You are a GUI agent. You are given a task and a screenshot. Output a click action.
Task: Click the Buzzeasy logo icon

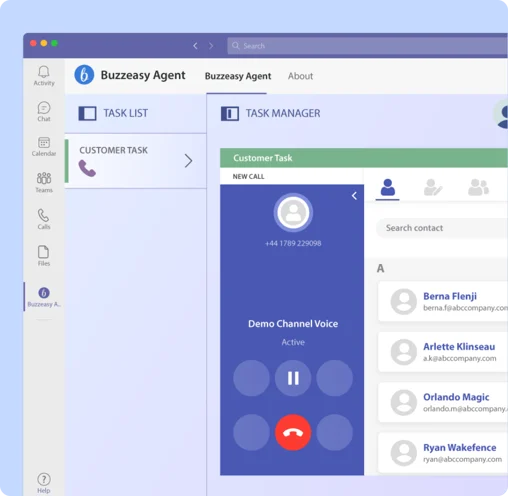tap(84, 75)
